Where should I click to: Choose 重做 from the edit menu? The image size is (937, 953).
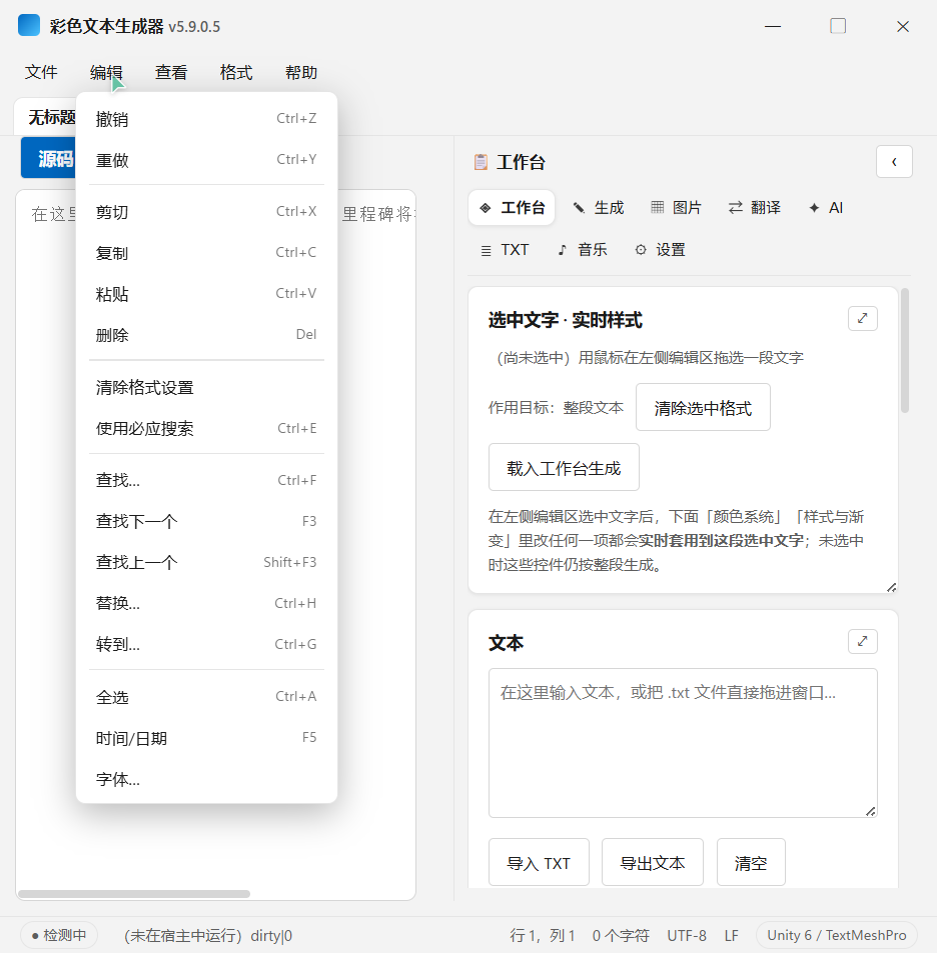(x=207, y=160)
